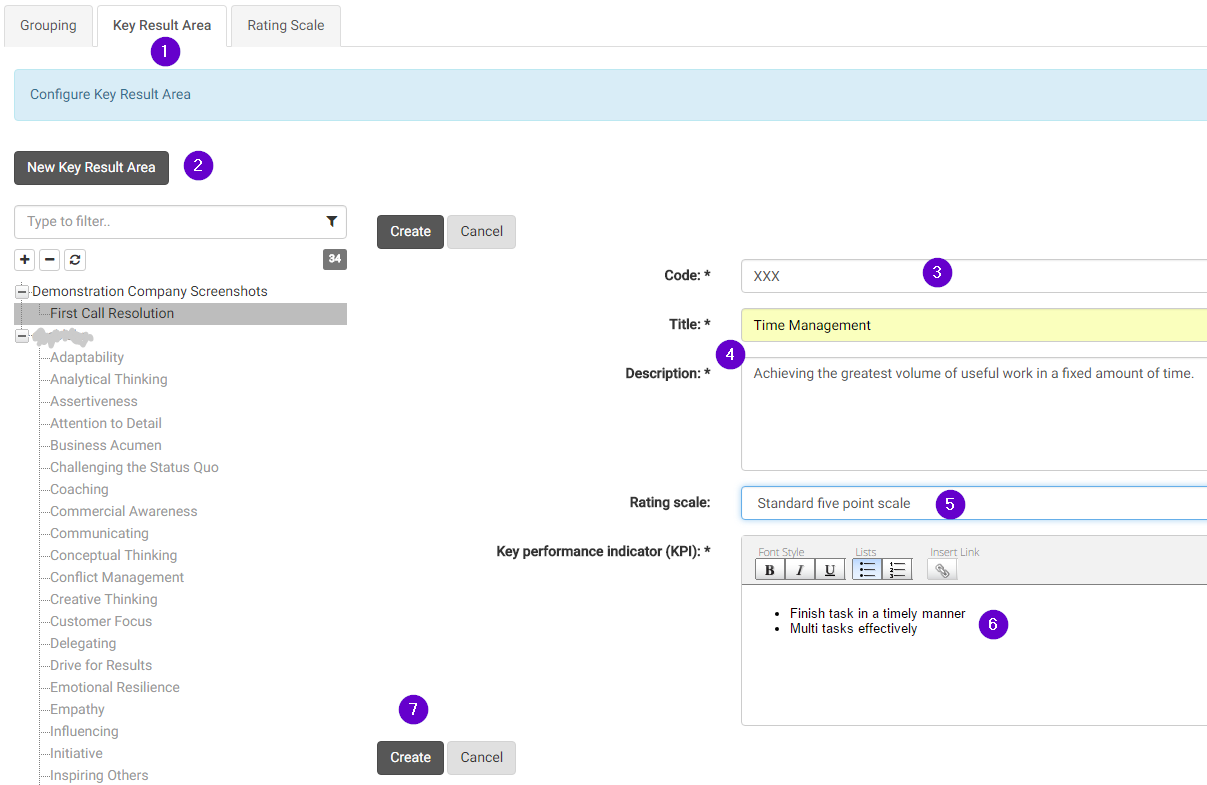Click the 'Multi tasks effectively' bullet

point(853,629)
